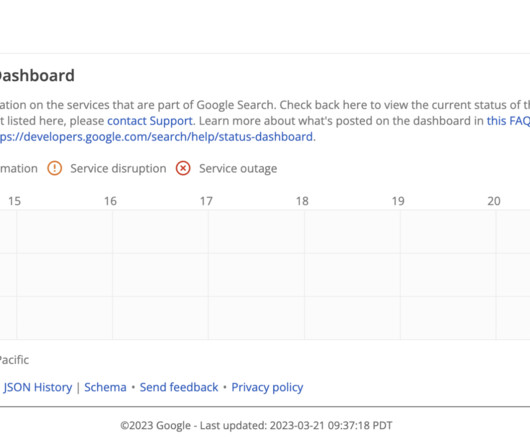Select day 17 column header
Image resolution: width=530 pixels, height=442 pixels.
[206, 201]
